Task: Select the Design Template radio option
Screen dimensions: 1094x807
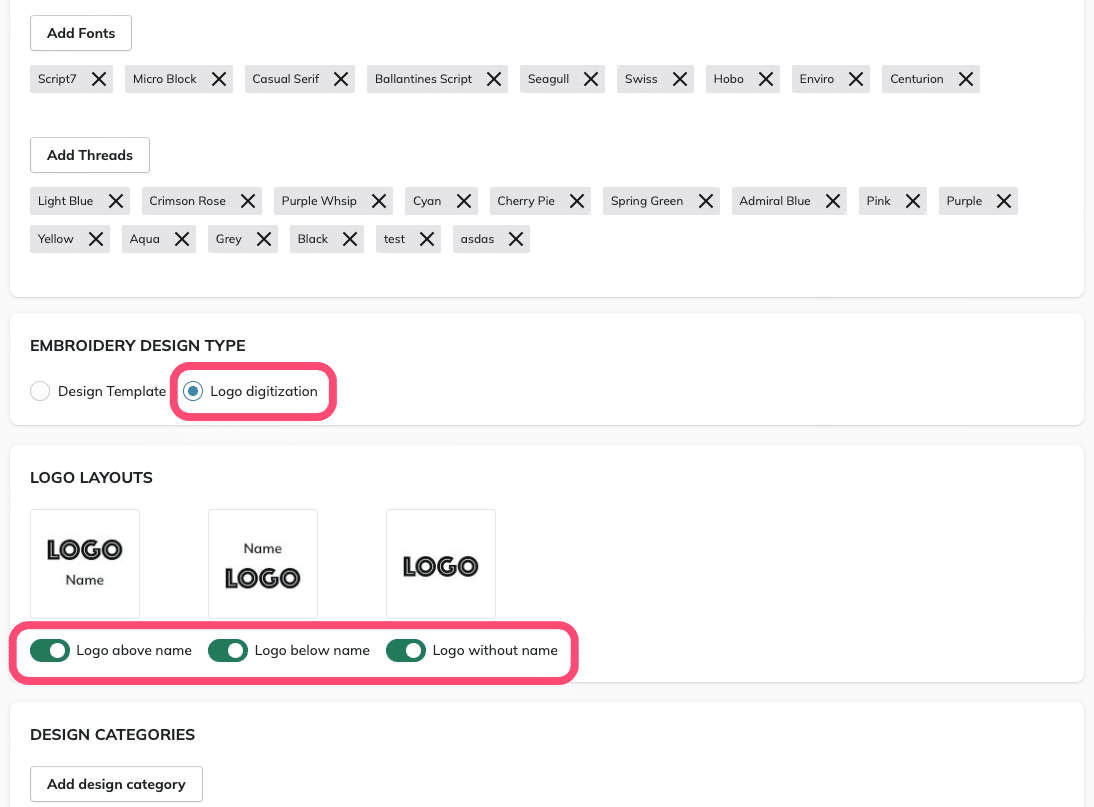Action: pyautogui.click(x=40, y=391)
